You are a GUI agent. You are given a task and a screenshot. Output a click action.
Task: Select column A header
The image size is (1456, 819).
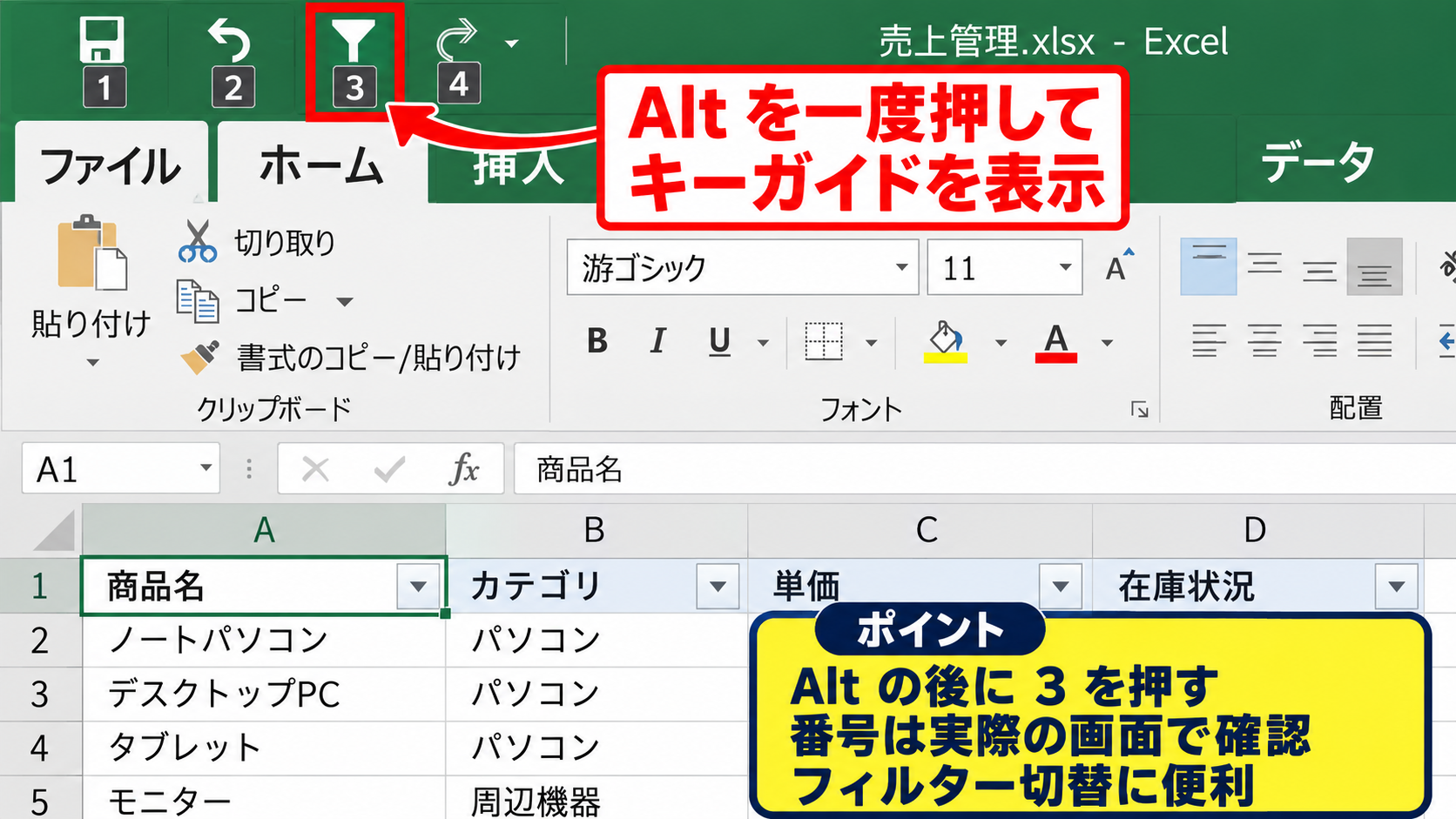(x=264, y=530)
